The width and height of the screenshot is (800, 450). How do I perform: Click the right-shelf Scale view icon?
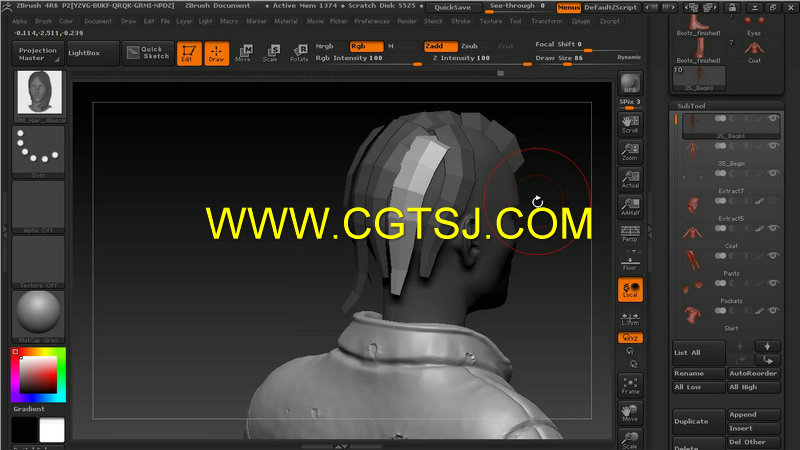[x=630, y=439]
